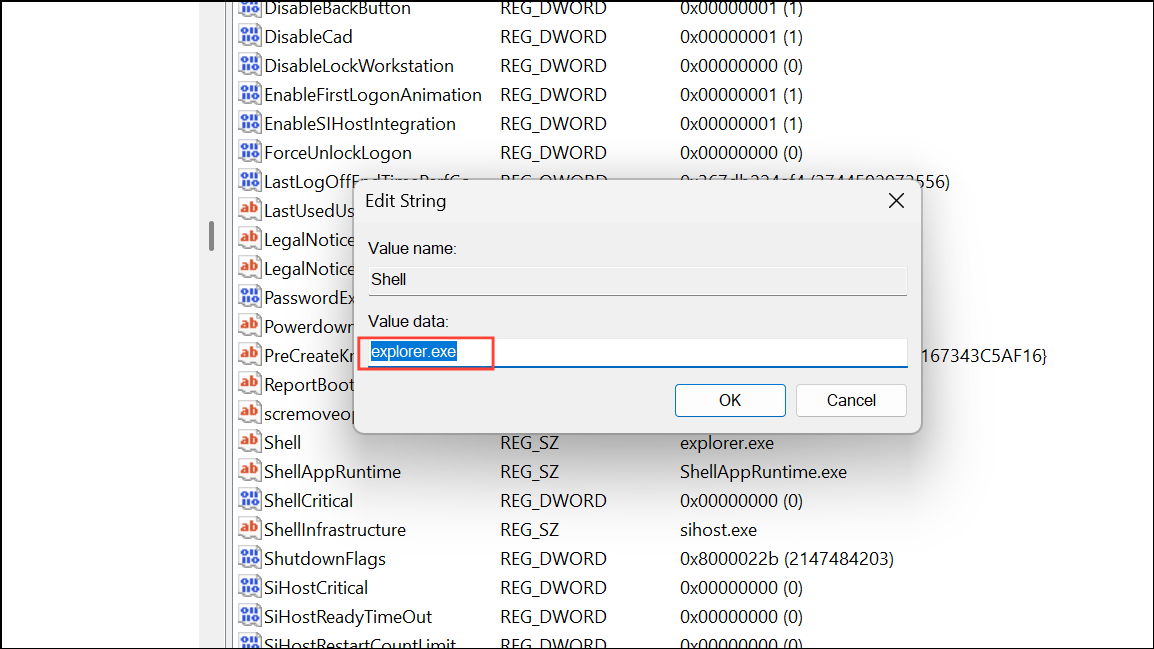The width and height of the screenshot is (1154, 649).
Task: Click the EnableSIHostIntegration value icon
Action: 249,123
